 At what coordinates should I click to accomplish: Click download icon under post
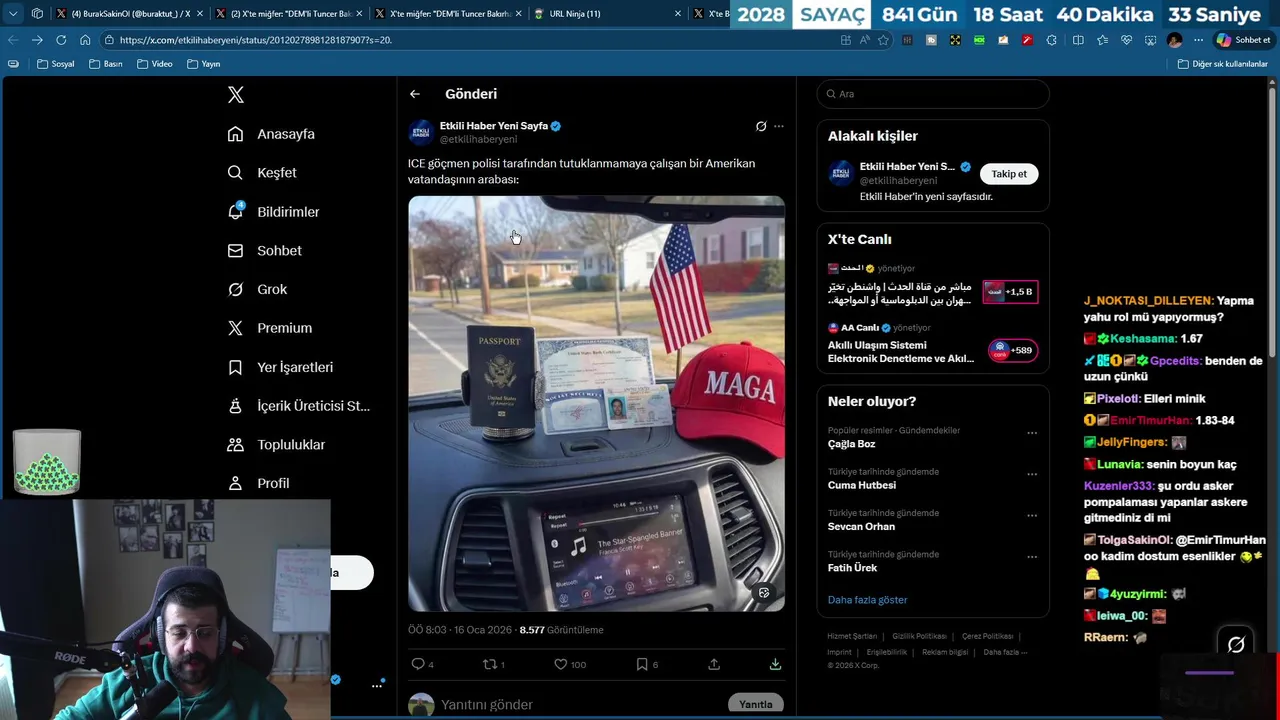pos(775,664)
